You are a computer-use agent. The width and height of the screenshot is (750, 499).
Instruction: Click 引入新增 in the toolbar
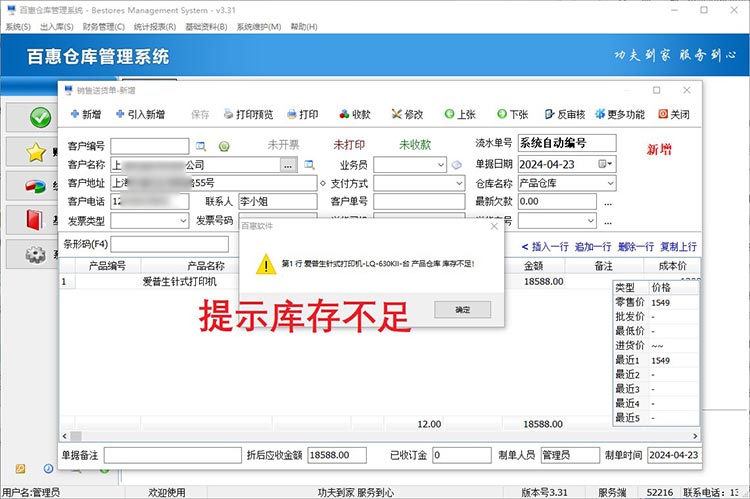[x=140, y=114]
